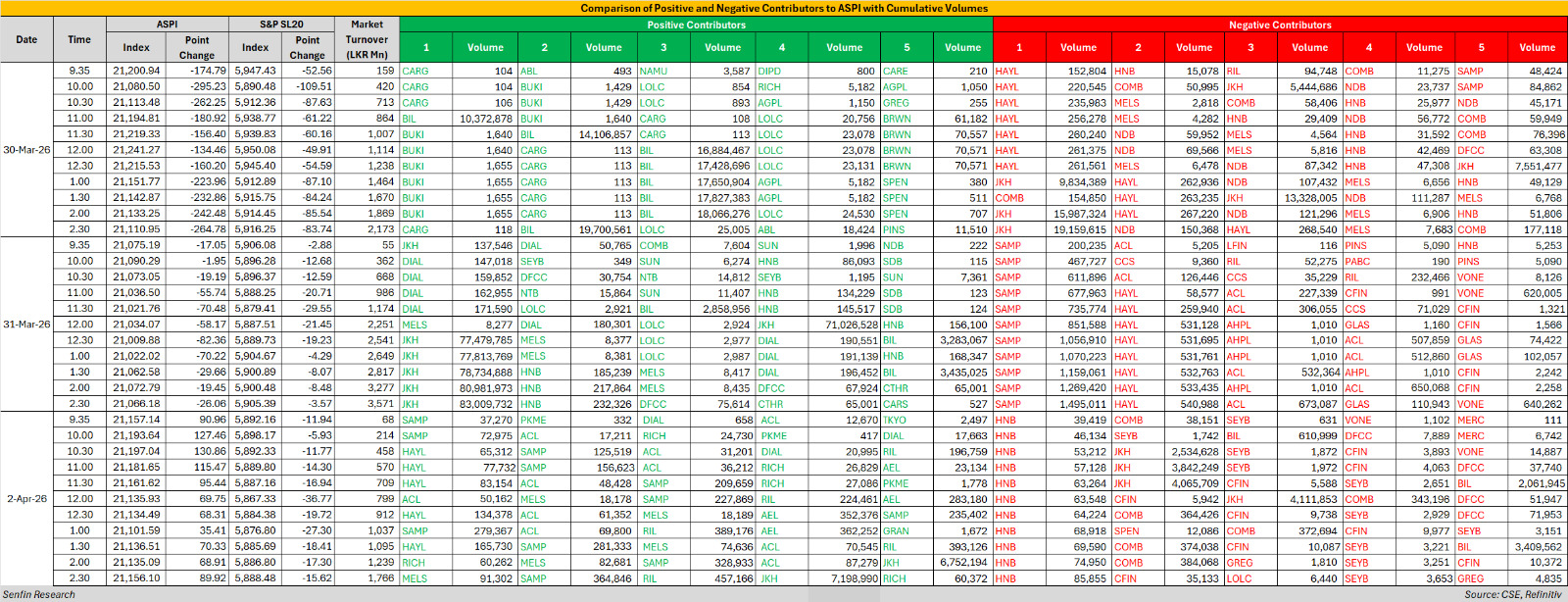Select the 31-Mar-26 date cell
This screenshot has width=1568, height=602.
(x=26, y=325)
